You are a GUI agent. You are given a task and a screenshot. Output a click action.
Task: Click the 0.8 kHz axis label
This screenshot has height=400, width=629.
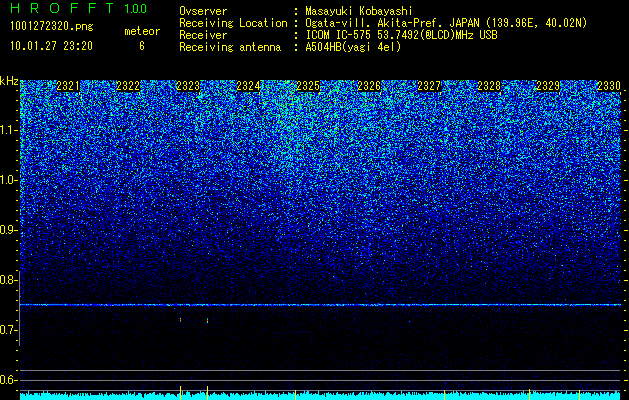click(8, 280)
